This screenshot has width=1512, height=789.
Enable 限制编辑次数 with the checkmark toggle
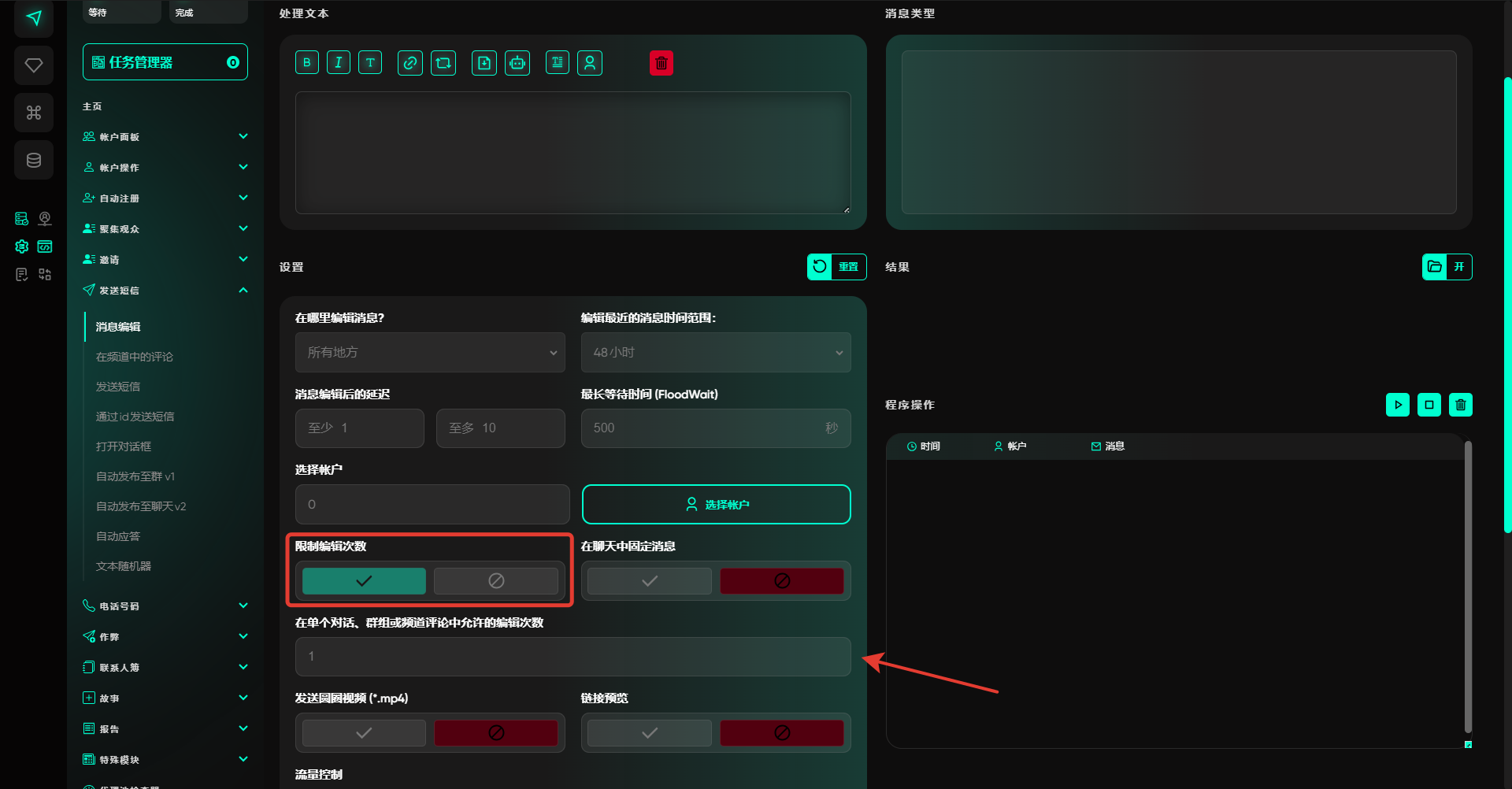tap(364, 581)
